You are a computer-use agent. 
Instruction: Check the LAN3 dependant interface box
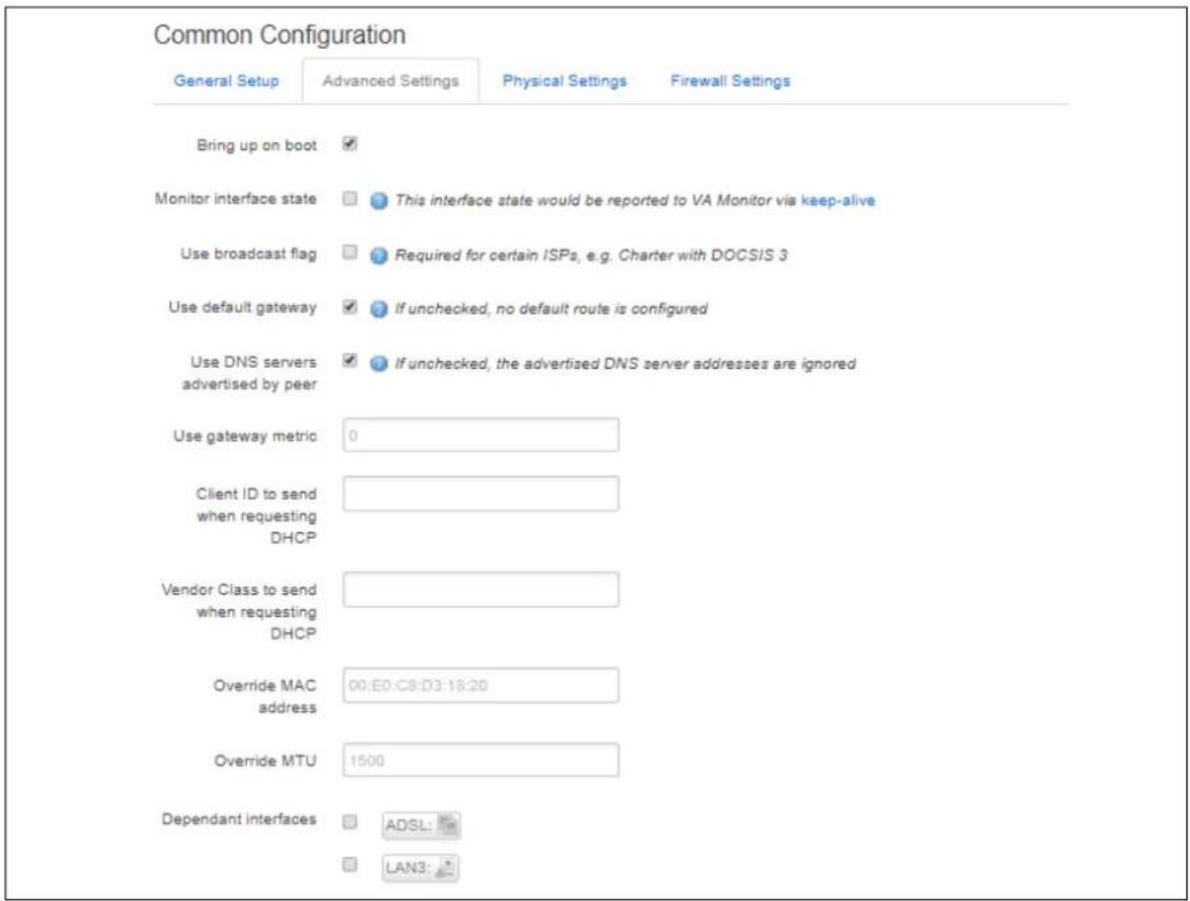pyautogui.click(x=350, y=865)
